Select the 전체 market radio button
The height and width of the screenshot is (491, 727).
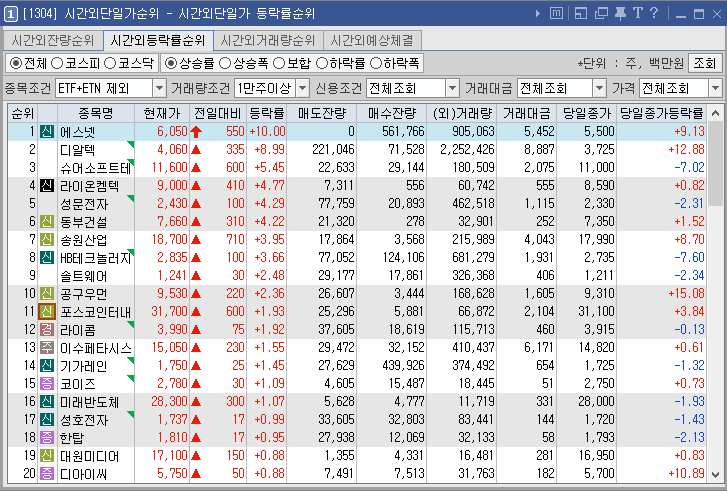click(x=16, y=63)
